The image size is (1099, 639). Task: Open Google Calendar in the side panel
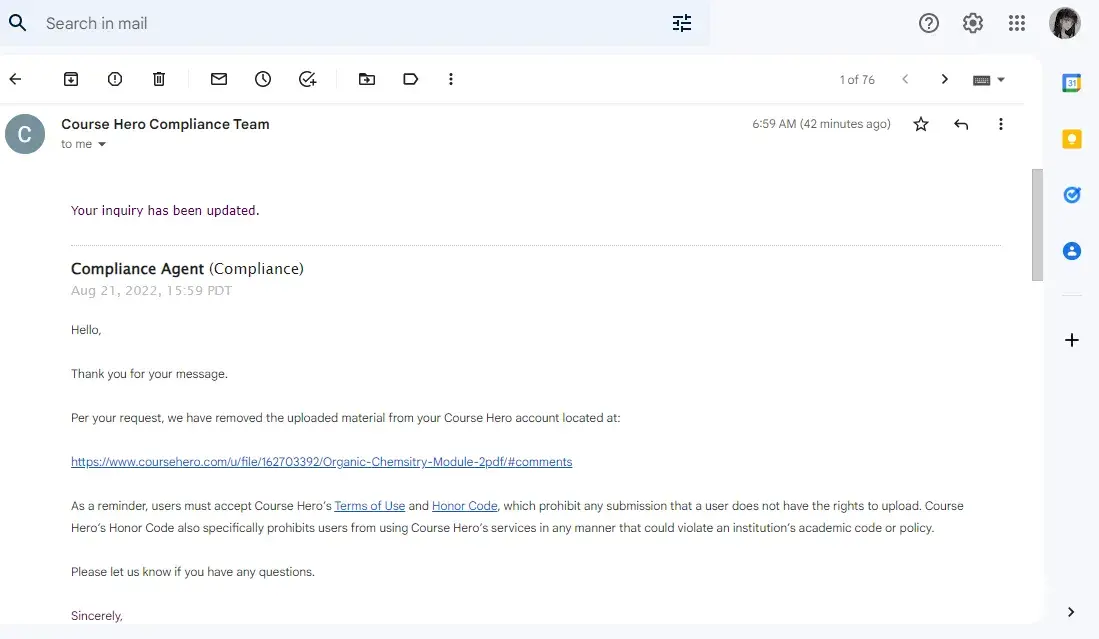[1071, 83]
